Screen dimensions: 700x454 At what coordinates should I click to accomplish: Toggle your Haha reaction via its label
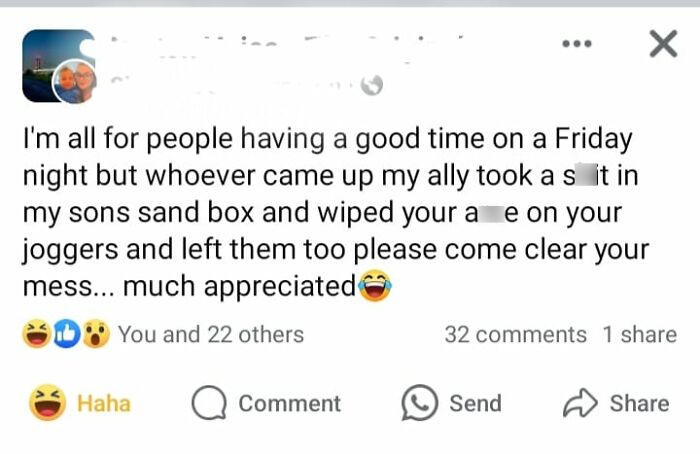point(104,403)
